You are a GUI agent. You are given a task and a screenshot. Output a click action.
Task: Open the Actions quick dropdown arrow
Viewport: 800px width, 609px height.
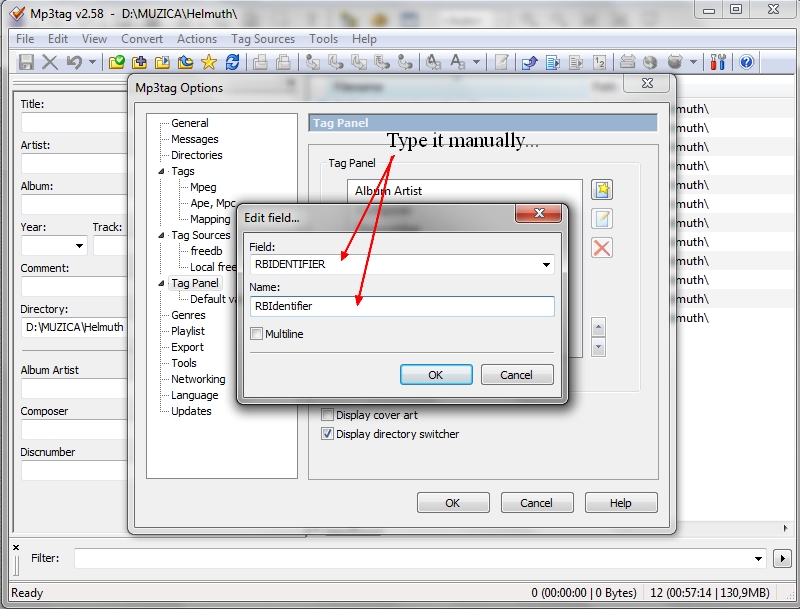[477, 62]
